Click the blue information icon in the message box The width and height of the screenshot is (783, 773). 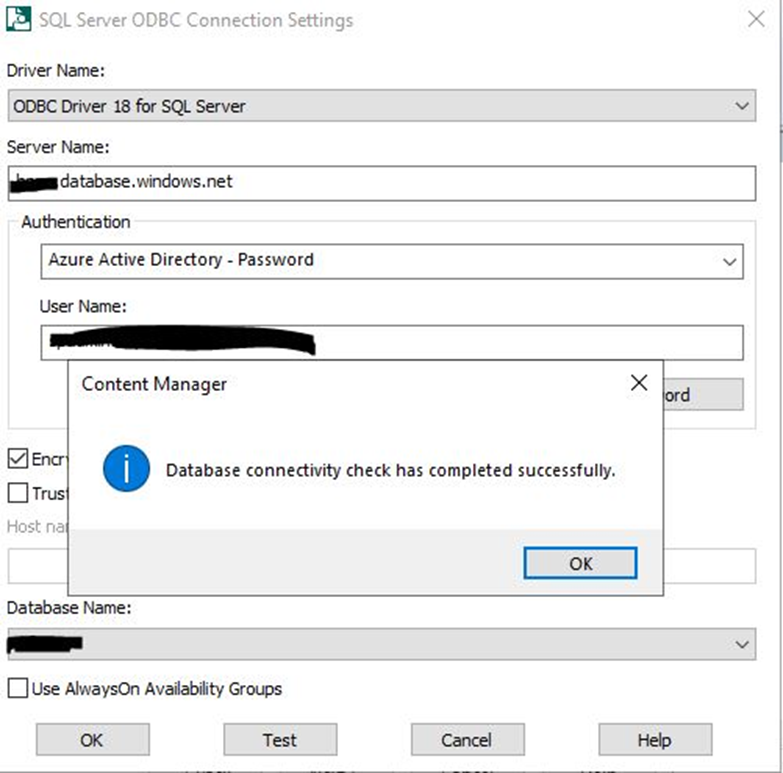coord(126,469)
